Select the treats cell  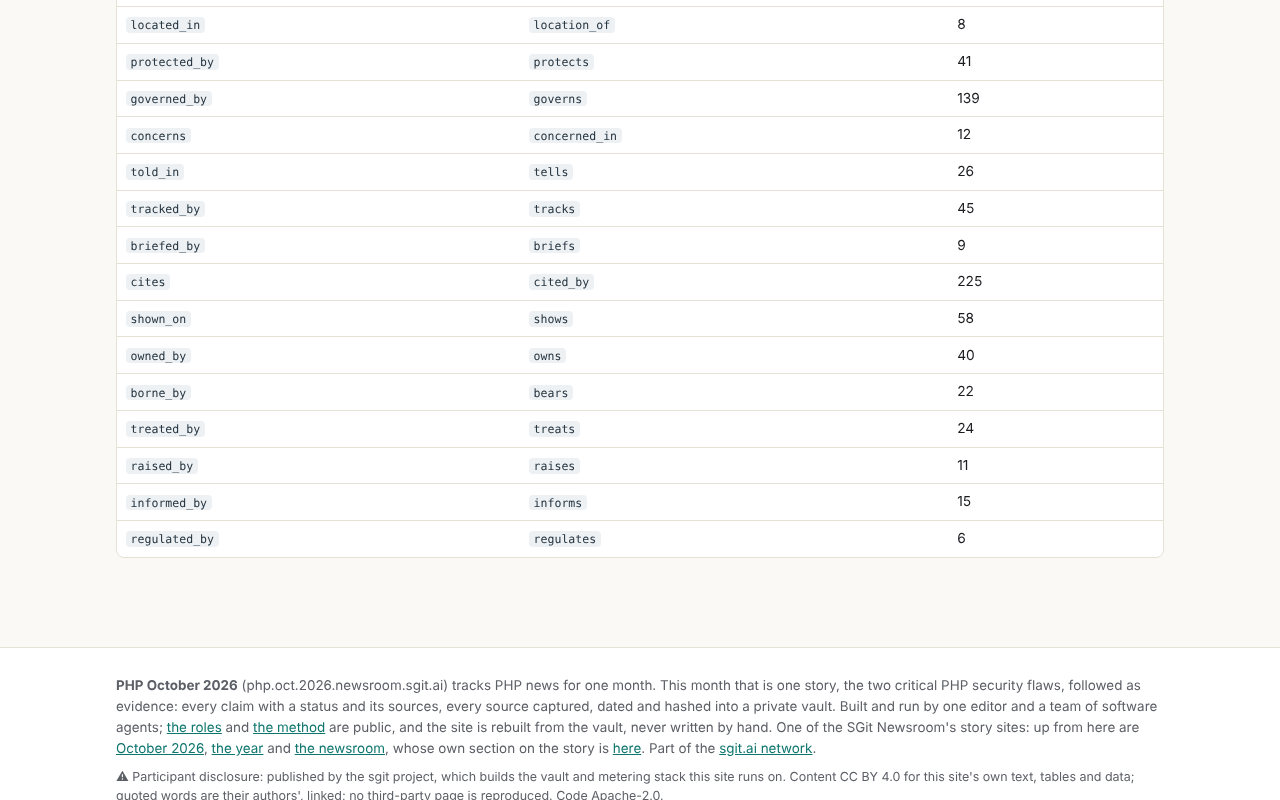[554, 429]
